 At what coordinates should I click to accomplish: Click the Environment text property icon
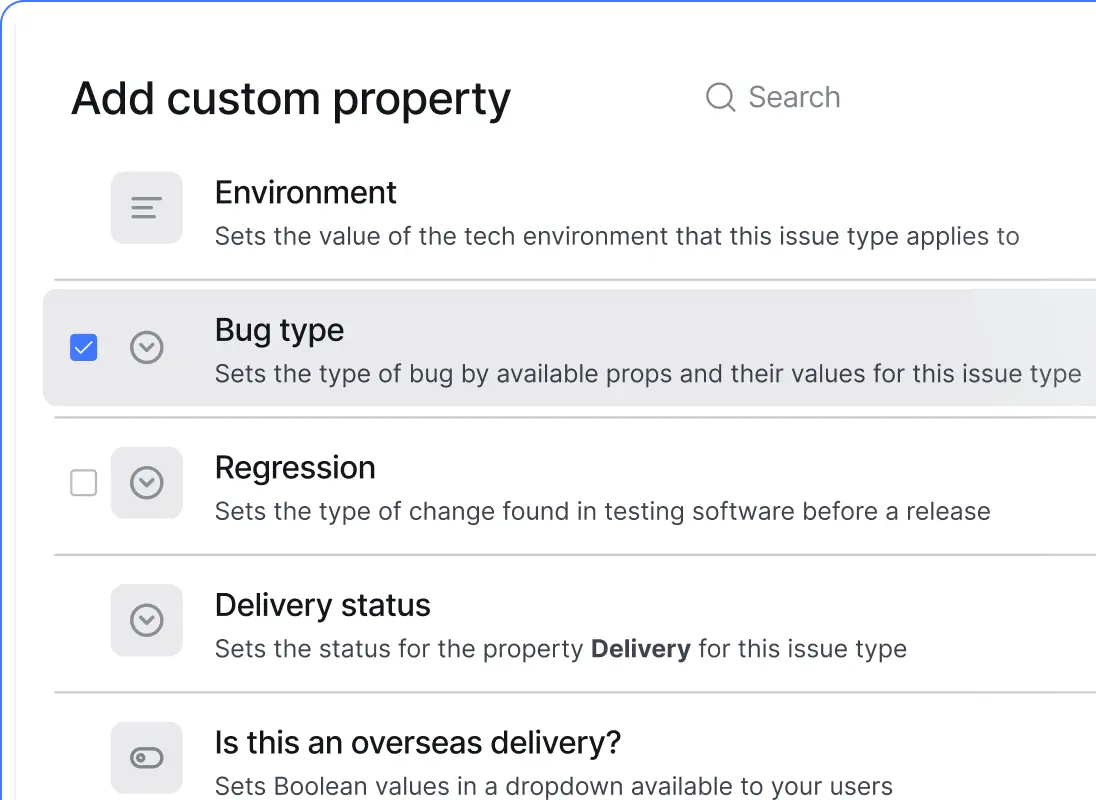coord(146,208)
